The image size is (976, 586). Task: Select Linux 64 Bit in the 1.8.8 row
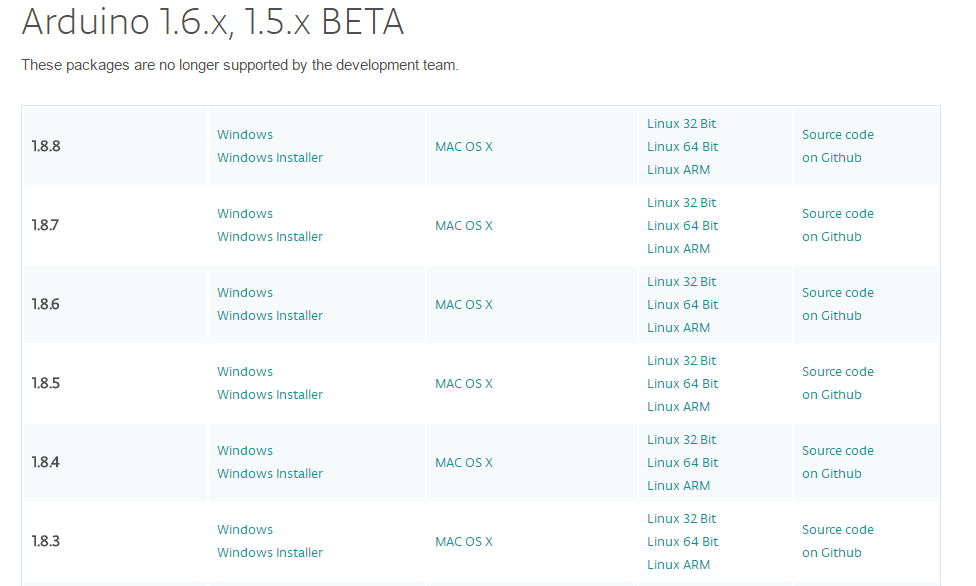[x=682, y=146]
